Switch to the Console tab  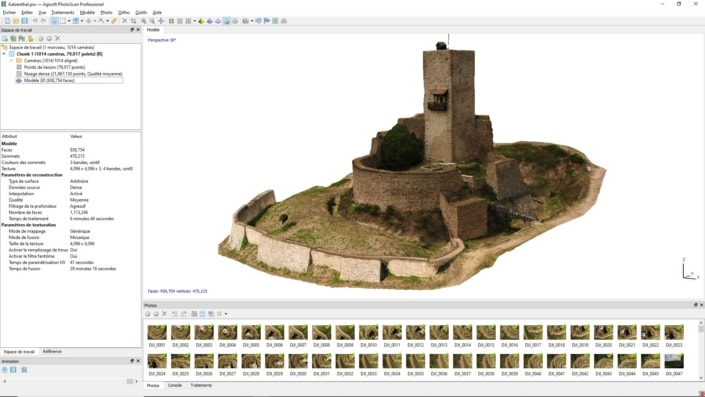coord(175,385)
